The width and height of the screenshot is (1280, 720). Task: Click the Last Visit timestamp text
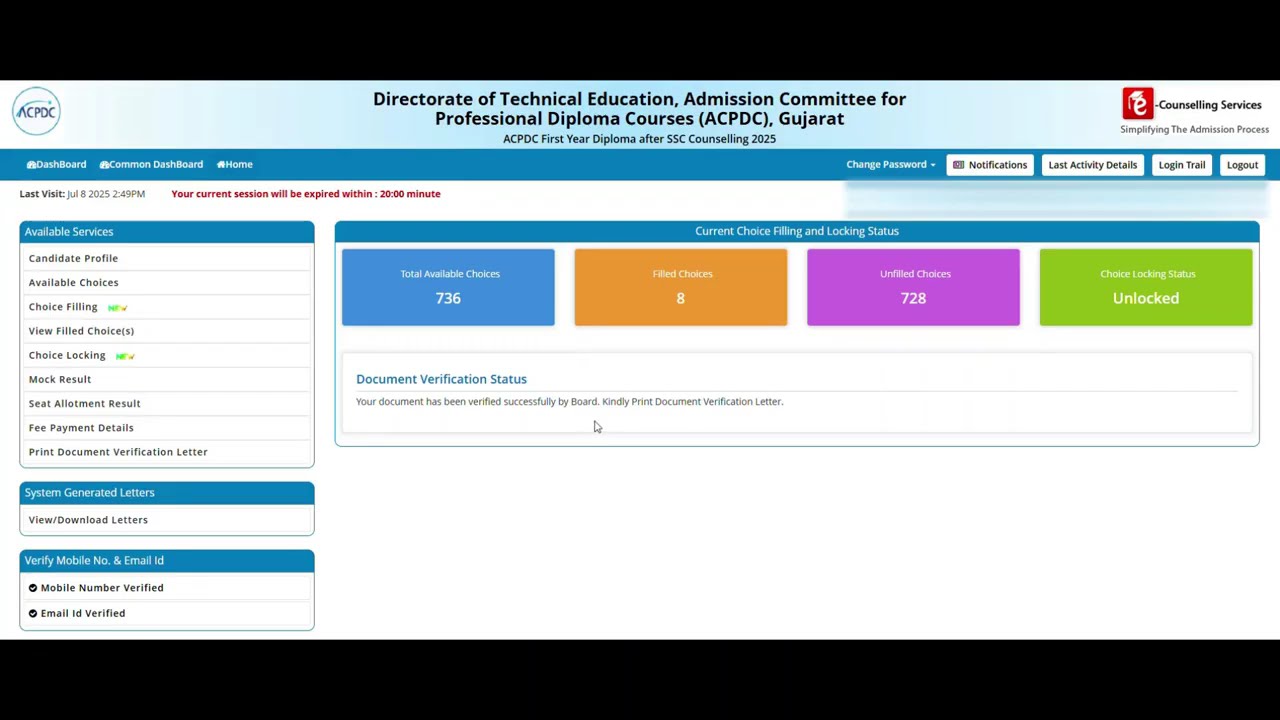[82, 194]
